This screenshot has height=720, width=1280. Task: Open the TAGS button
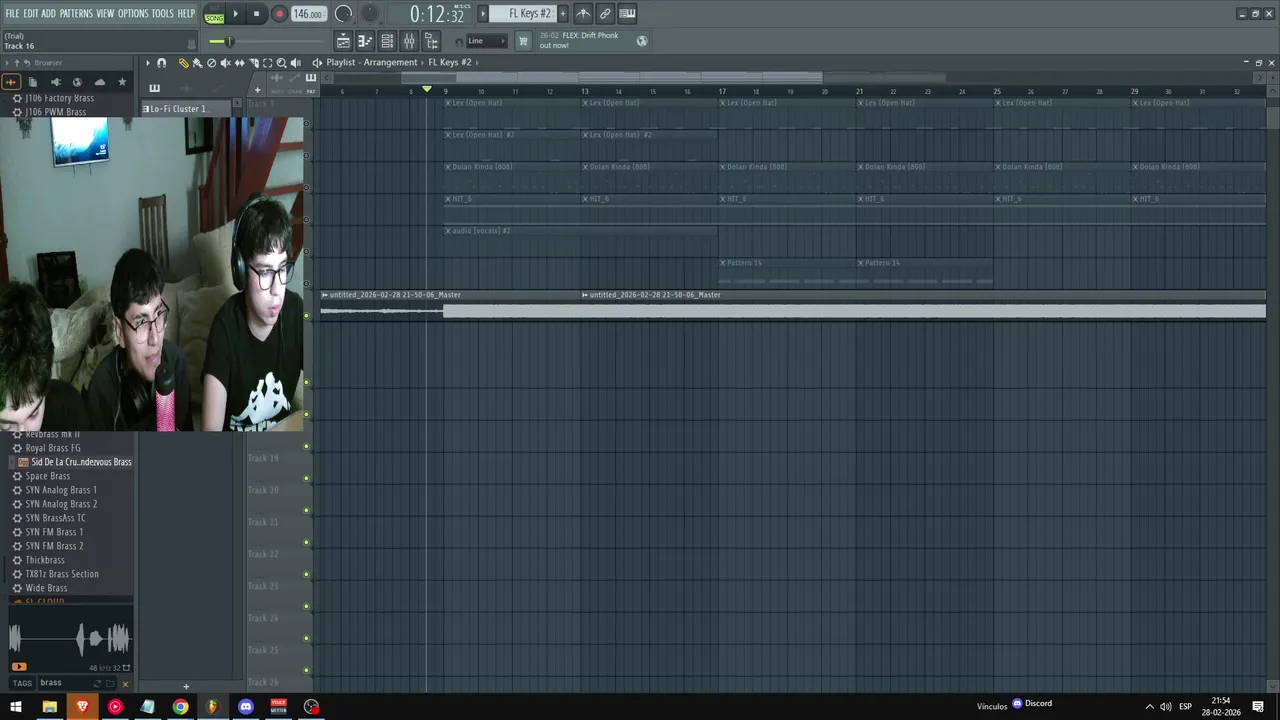tap(22, 683)
